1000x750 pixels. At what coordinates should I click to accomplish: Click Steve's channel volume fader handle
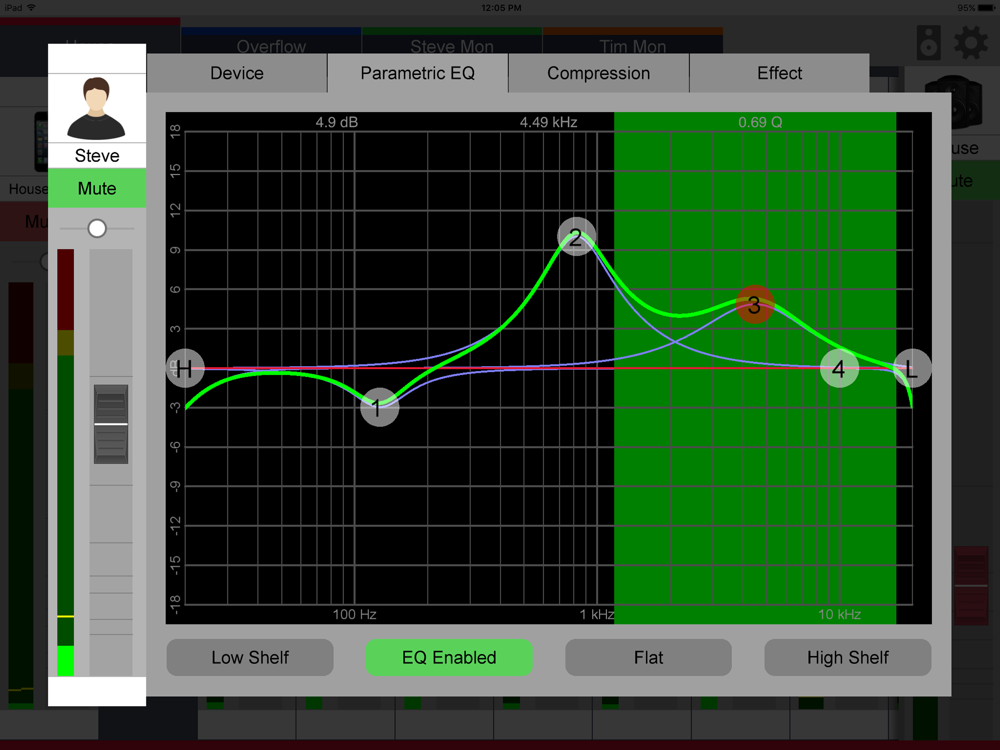[x=111, y=424]
